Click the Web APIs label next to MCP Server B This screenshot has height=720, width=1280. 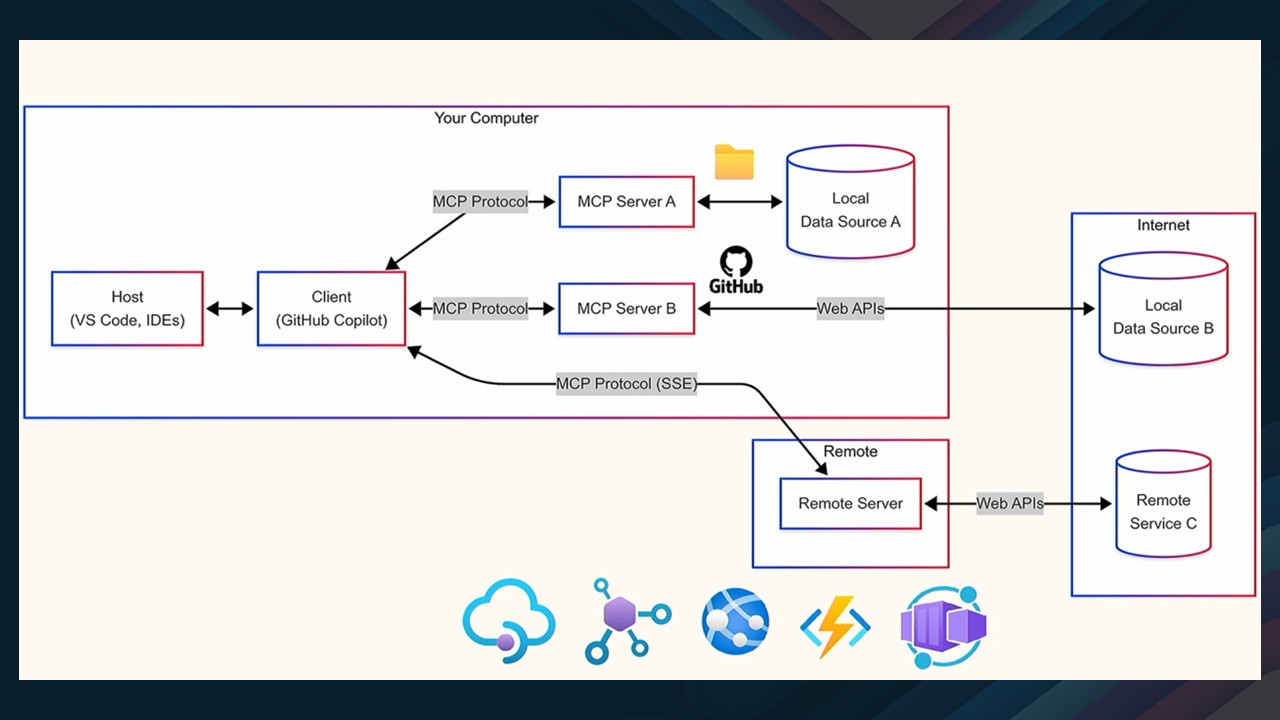(850, 309)
